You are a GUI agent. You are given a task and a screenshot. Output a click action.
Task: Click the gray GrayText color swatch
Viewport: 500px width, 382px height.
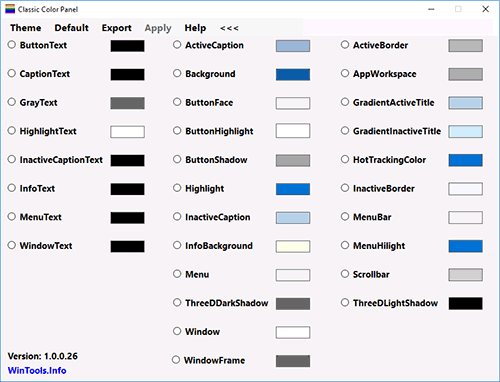[127, 103]
